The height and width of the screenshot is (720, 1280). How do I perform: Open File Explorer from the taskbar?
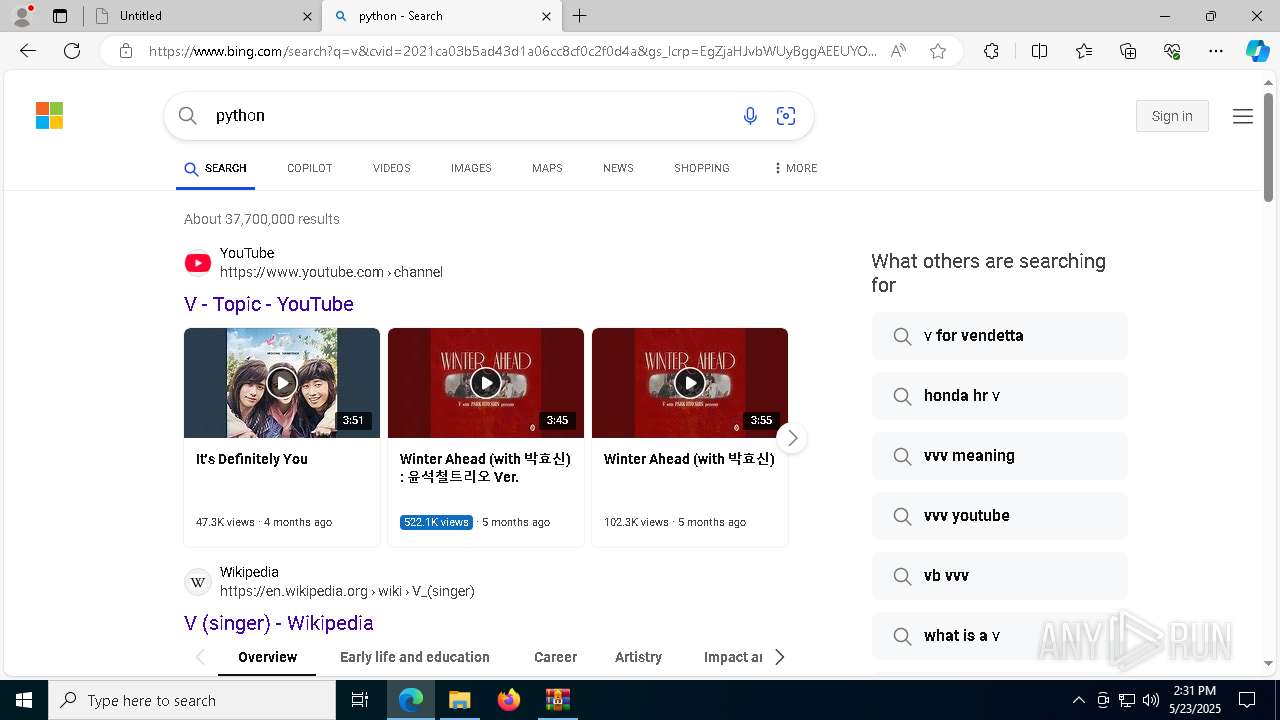(x=459, y=700)
